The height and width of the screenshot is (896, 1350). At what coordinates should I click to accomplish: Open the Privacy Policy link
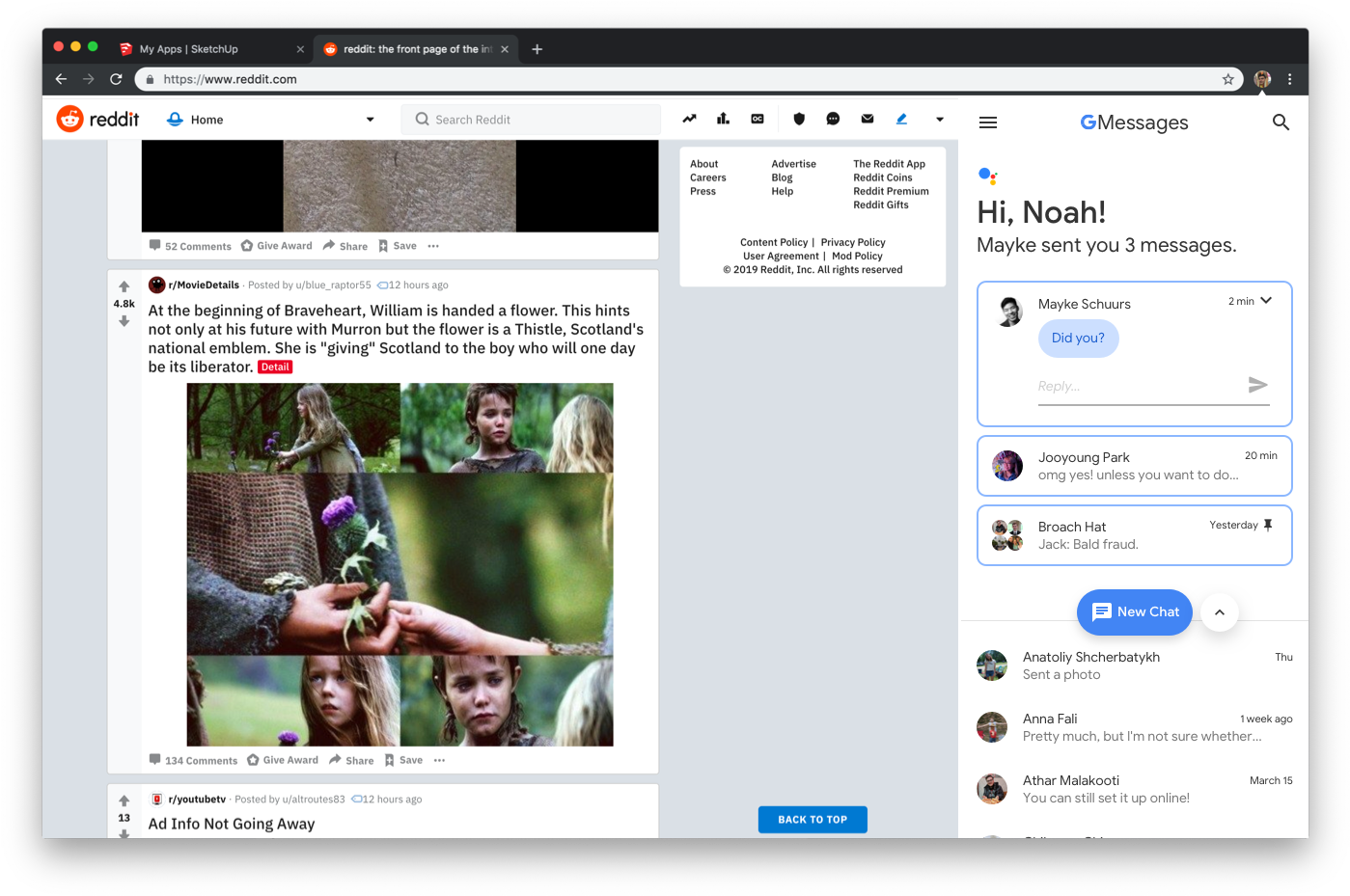click(853, 242)
